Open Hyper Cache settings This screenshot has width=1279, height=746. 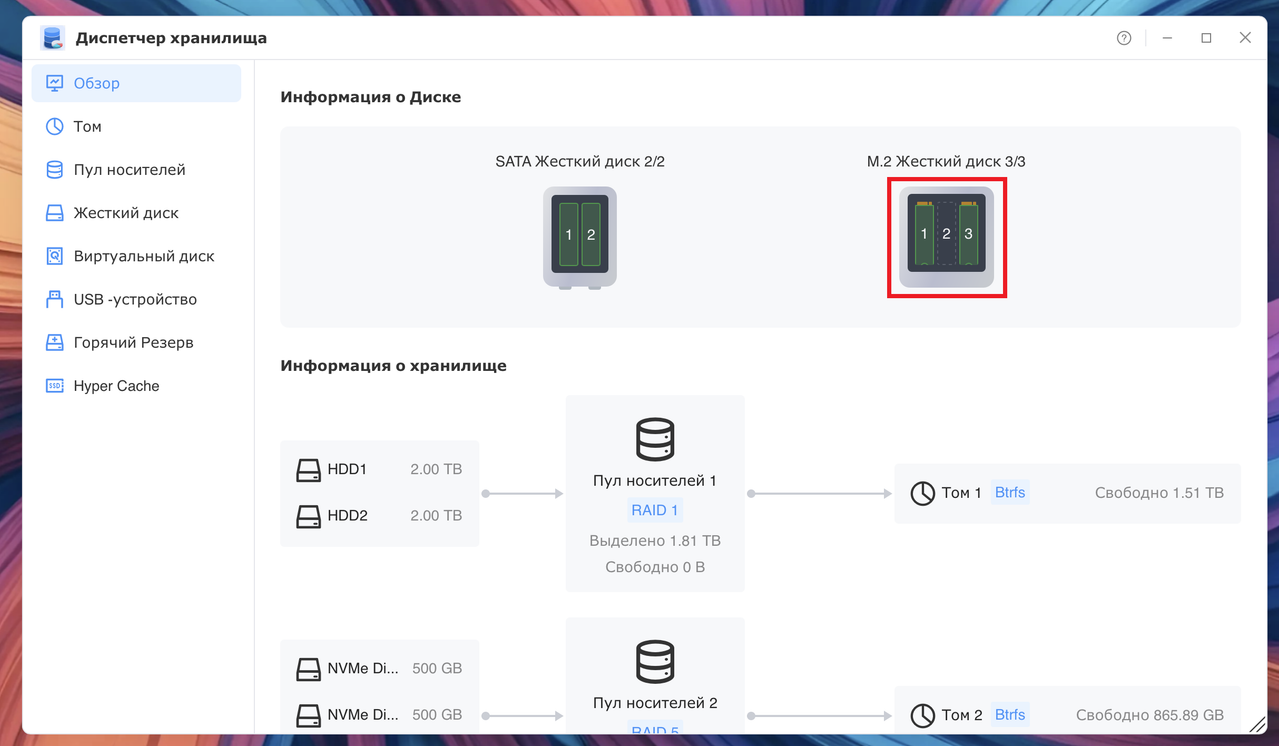click(x=136, y=385)
